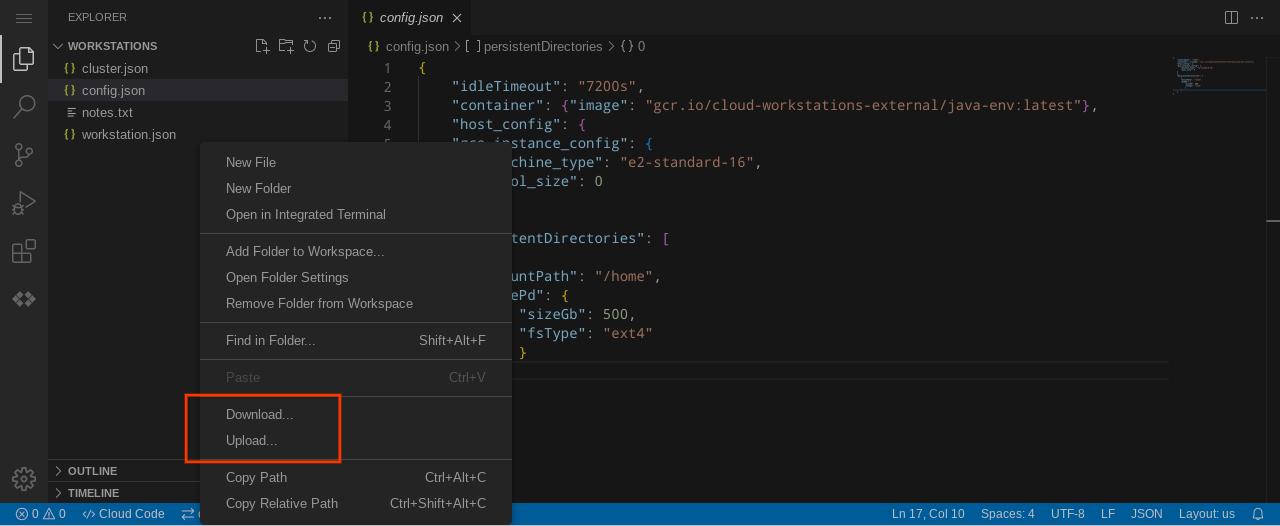
Task: Open the Cloud Code sidebar icon
Action: (24, 299)
